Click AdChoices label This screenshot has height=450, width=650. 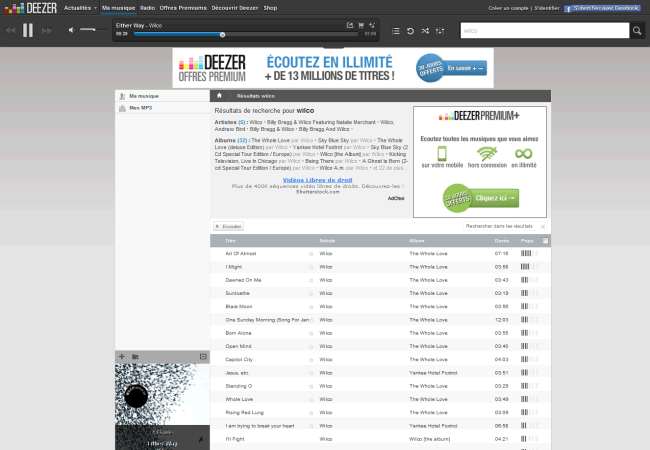[396, 198]
